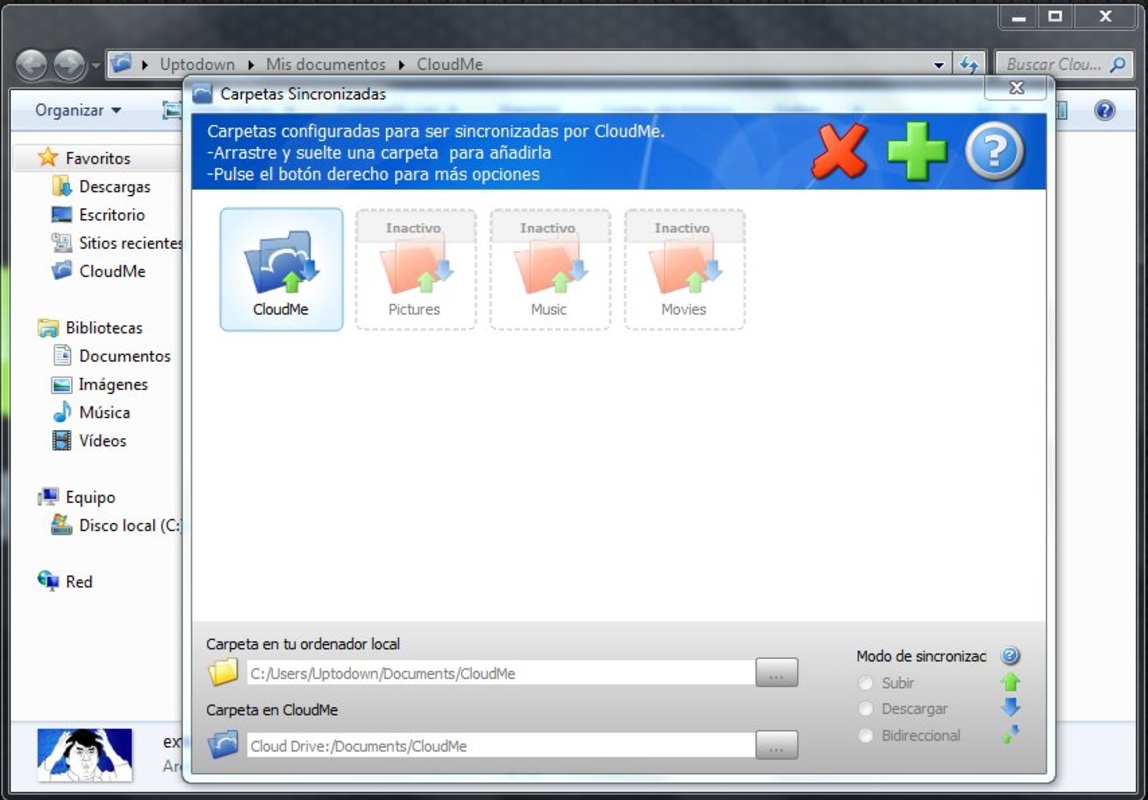The width and height of the screenshot is (1148, 800).
Task: Select the inactive Music folder tile
Action: pos(550,269)
